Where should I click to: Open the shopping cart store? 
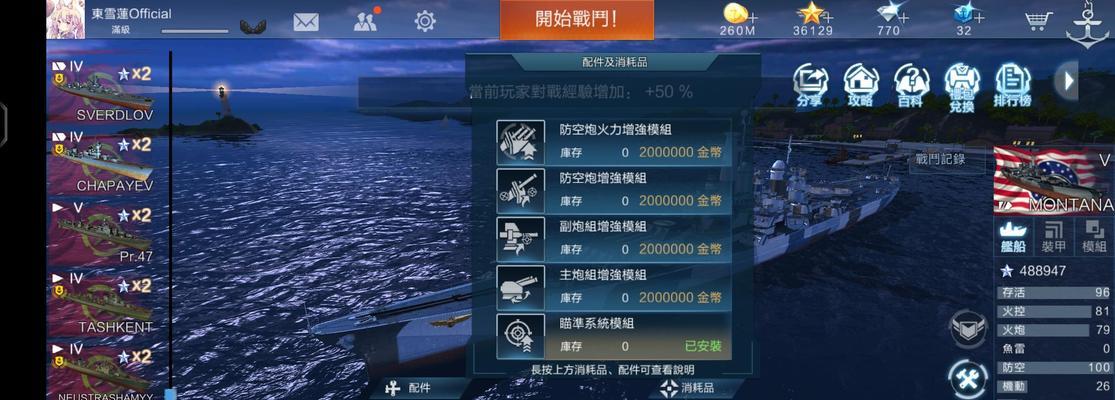pyautogui.click(x=1038, y=21)
